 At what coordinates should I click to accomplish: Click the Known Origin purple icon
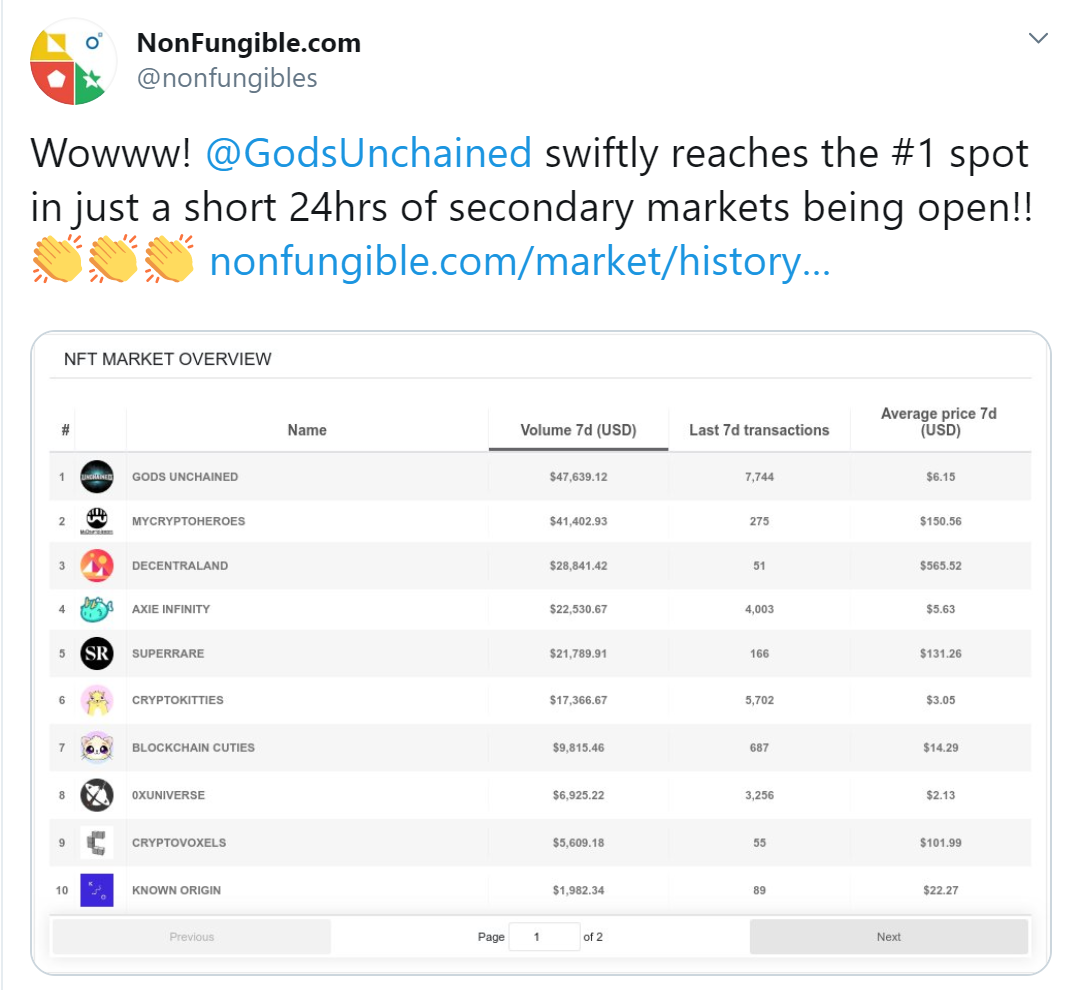pos(97,890)
